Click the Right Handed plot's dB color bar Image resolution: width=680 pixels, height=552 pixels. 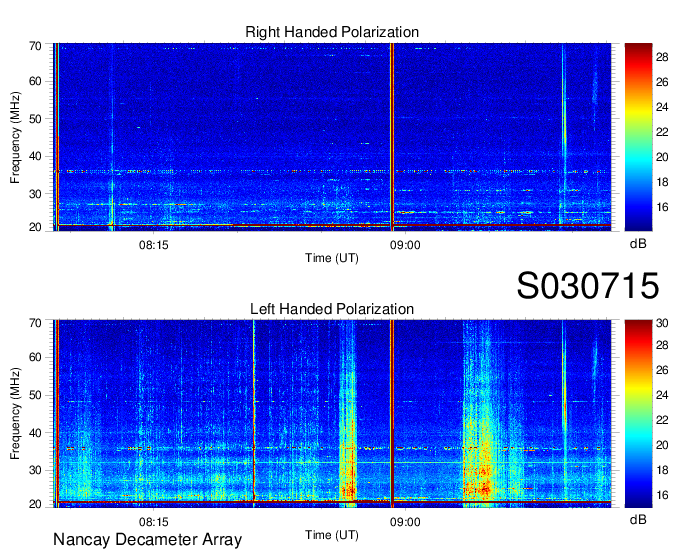(638, 137)
